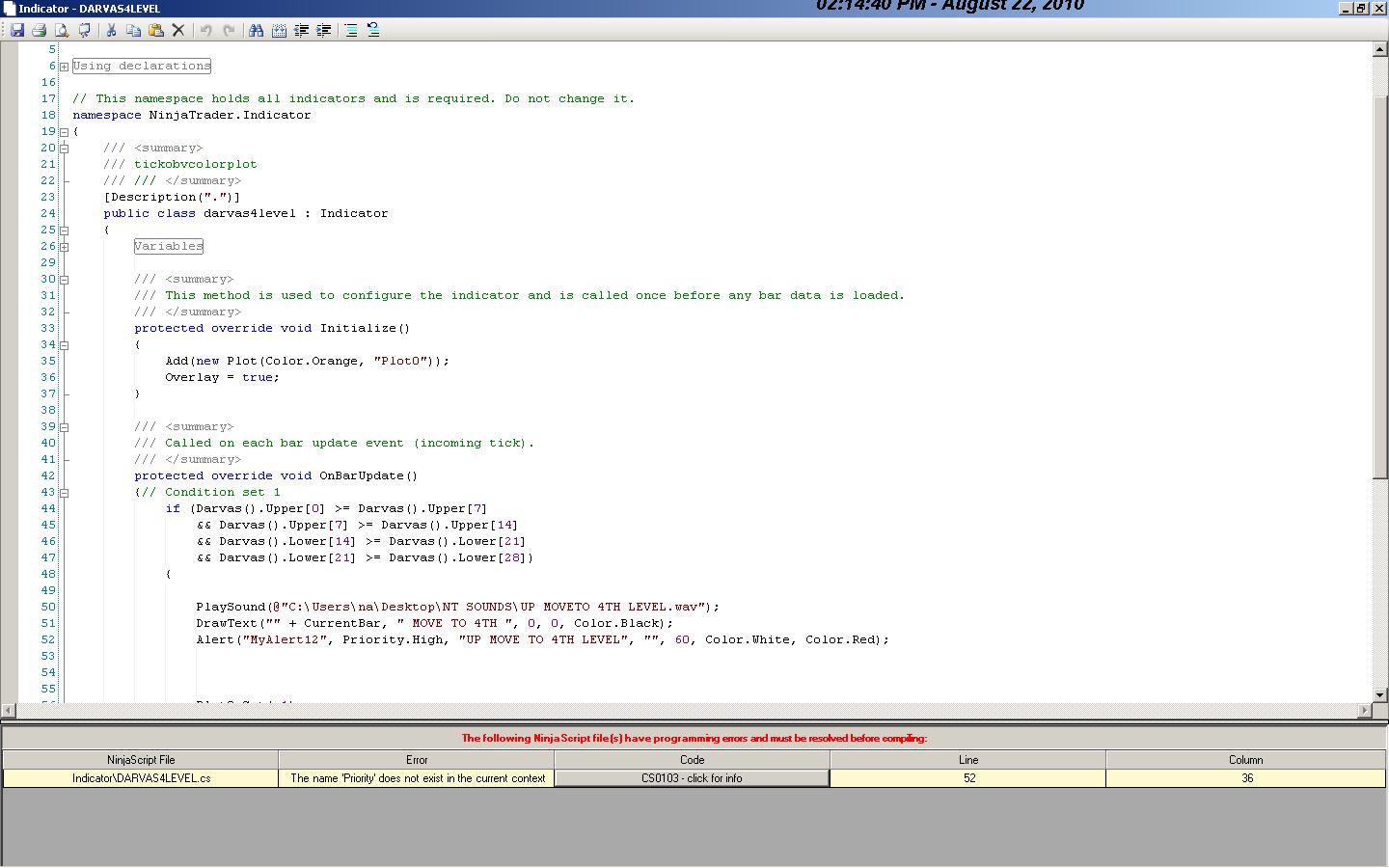Click the error line number cell '52'
This screenshot has height=868, width=1389.
(968, 778)
